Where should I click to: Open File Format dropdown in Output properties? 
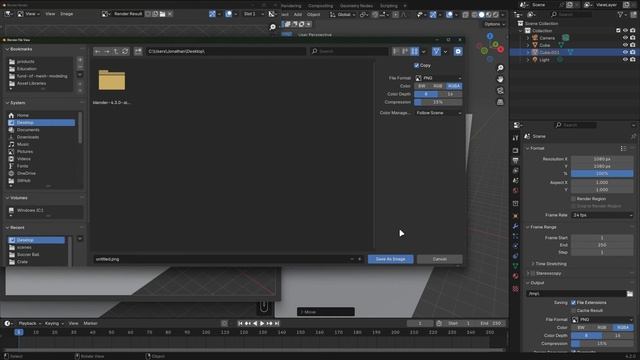click(x=602, y=320)
